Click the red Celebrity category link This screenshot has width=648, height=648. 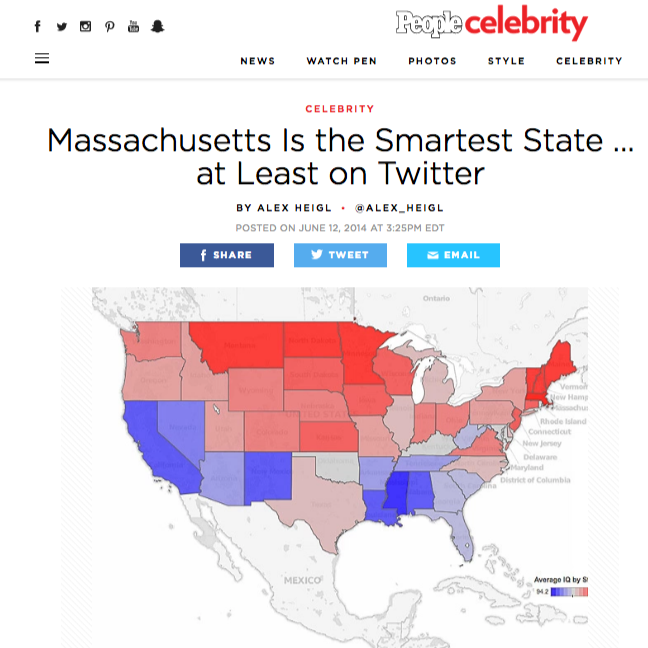point(340,109)
